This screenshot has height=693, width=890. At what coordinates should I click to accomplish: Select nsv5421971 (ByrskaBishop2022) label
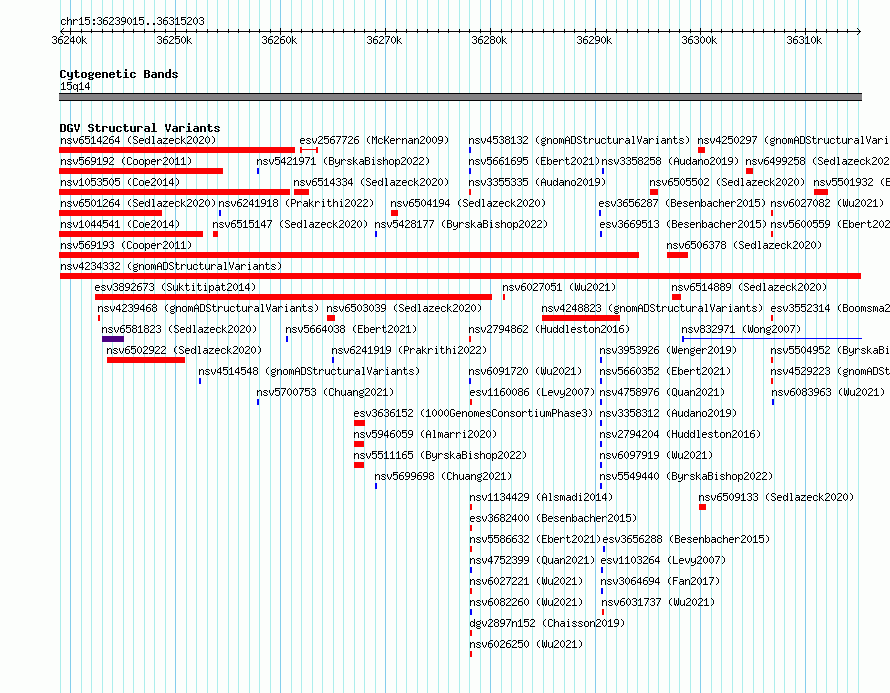click(343, 161)
